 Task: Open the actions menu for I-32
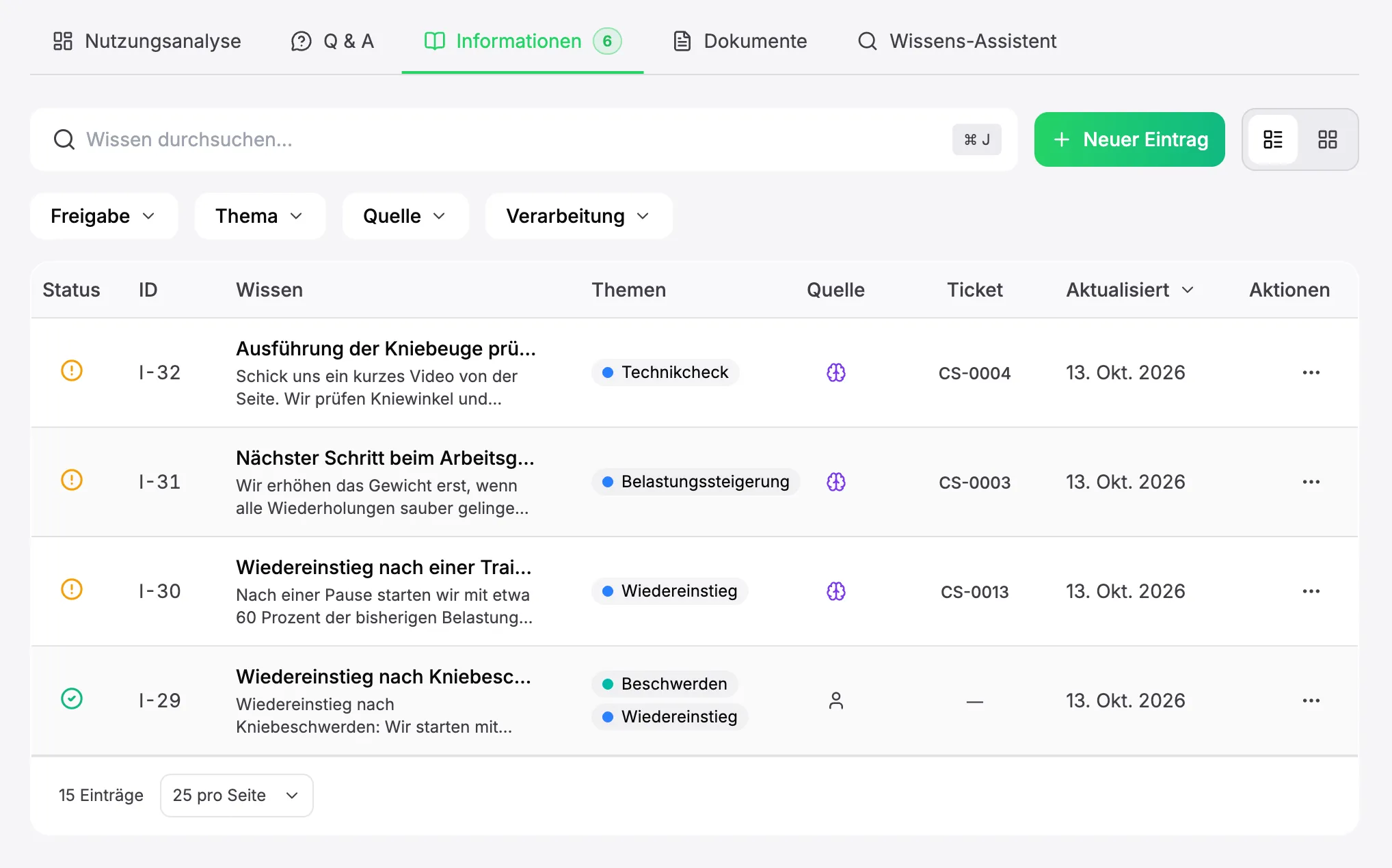(x=1311, y=372)
